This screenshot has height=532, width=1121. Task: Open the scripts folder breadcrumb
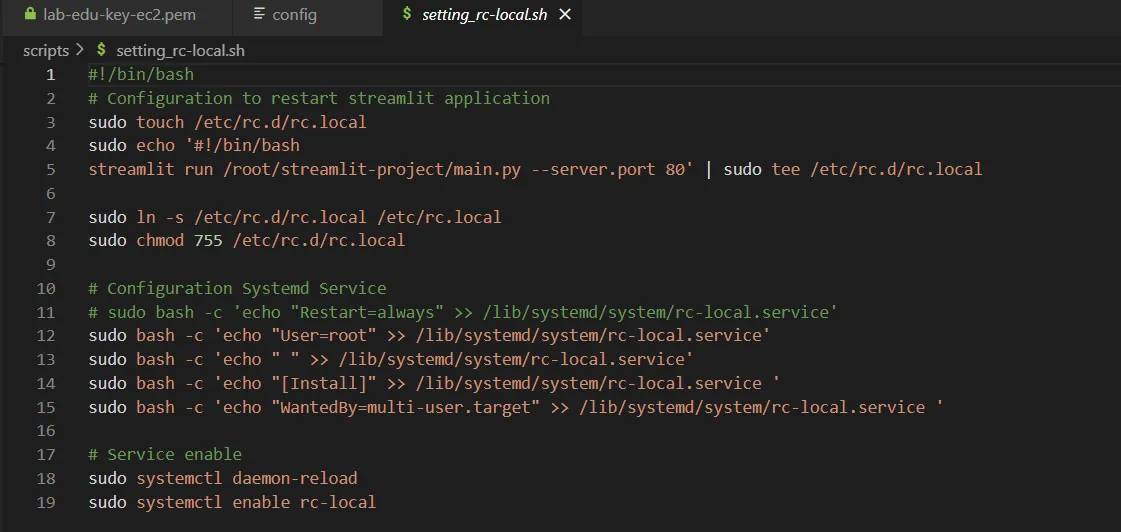46,51
